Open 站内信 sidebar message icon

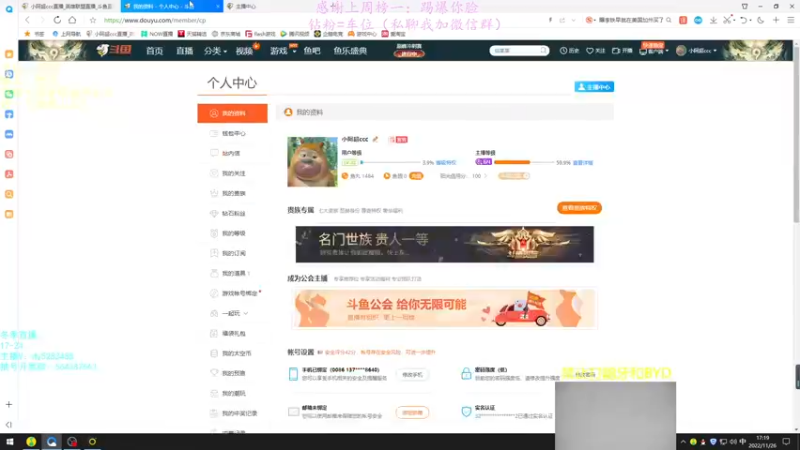tap(214, 153)
